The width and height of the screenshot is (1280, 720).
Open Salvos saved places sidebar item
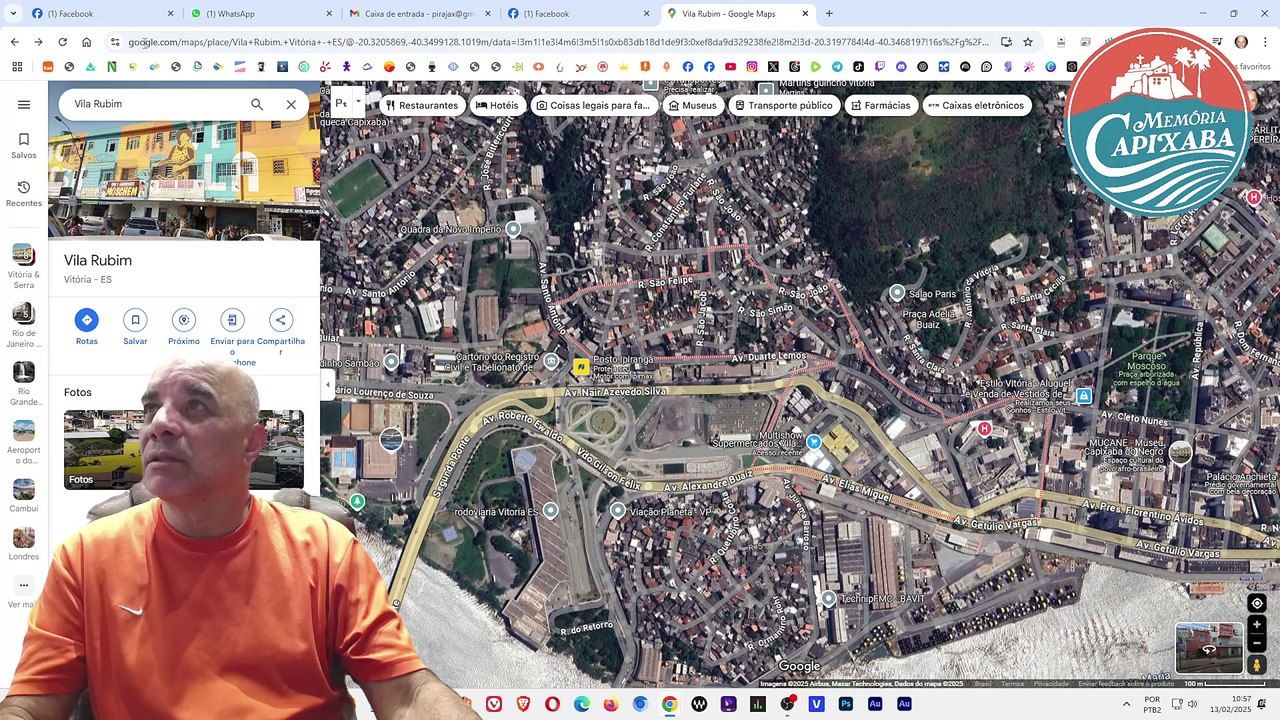click(24, 145)
